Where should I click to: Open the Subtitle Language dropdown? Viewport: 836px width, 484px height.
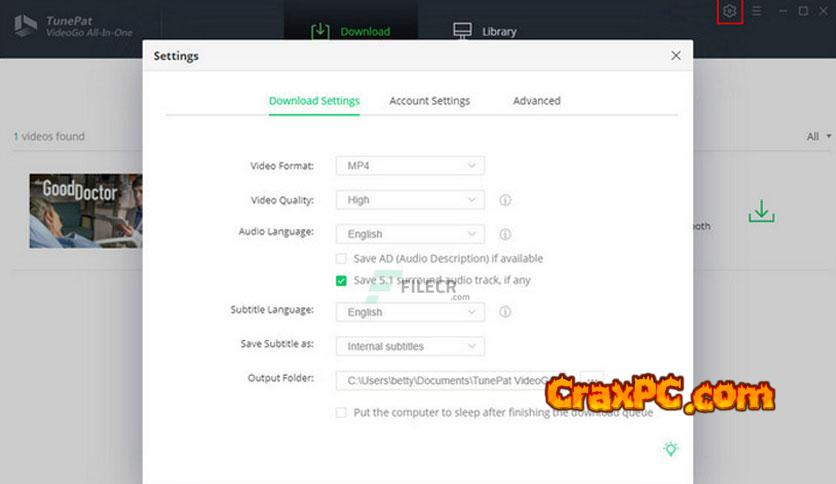point(410,312)
